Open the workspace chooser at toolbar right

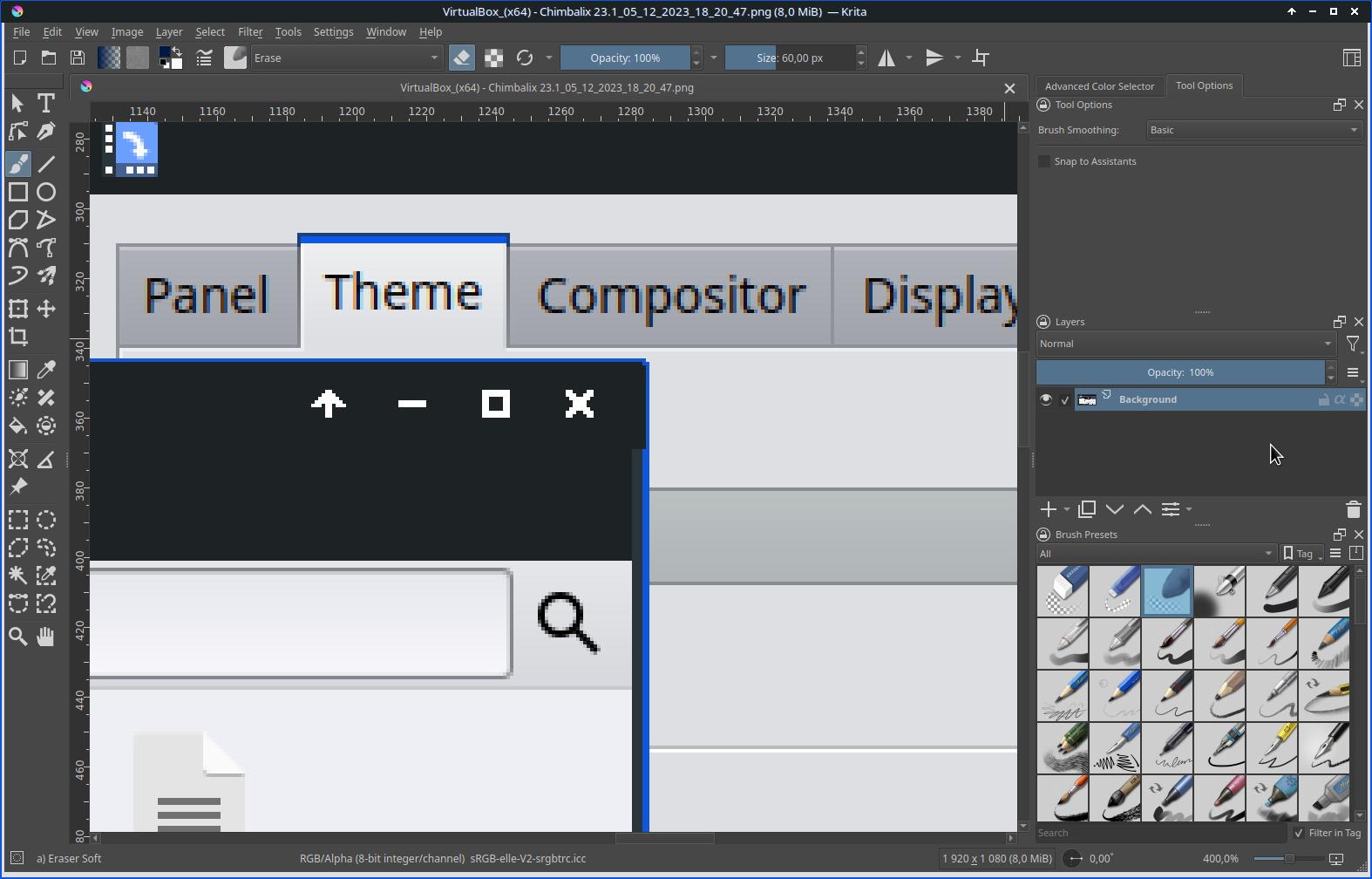pyautogui.click(x=1352, y=58)
